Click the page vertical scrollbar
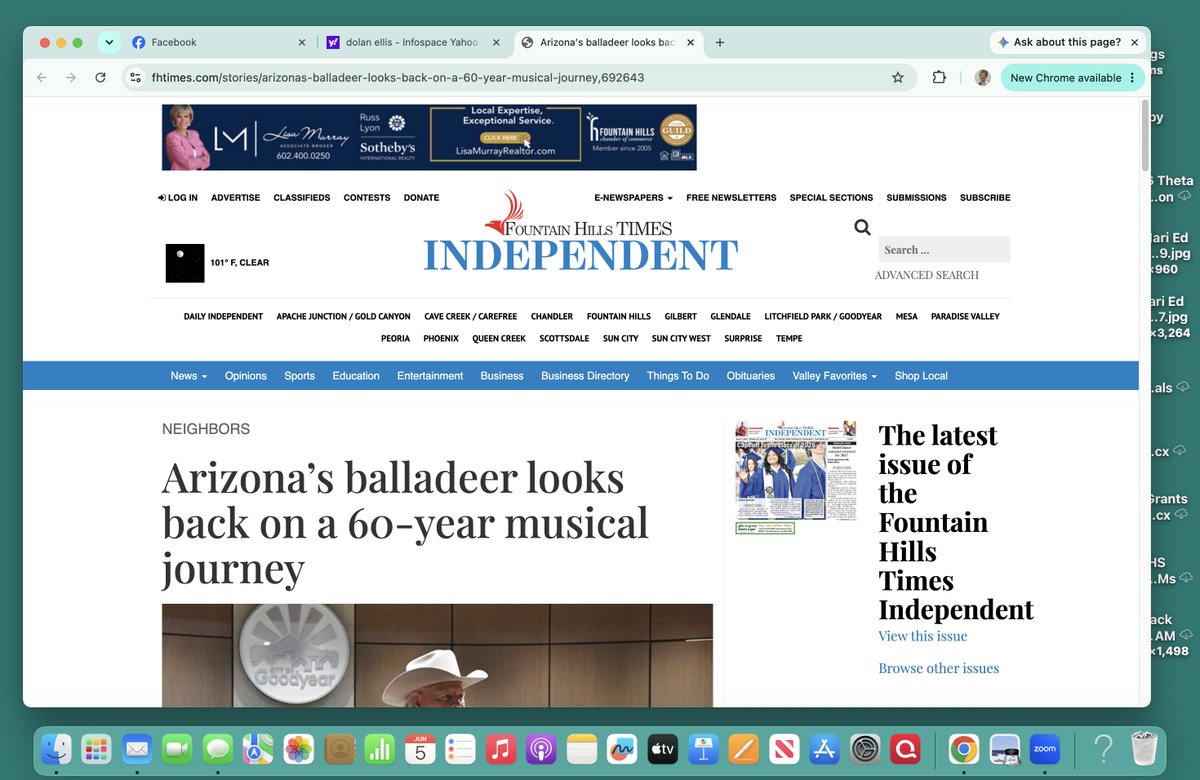The image size is (1200, 780). click(x=1144, y=135)
